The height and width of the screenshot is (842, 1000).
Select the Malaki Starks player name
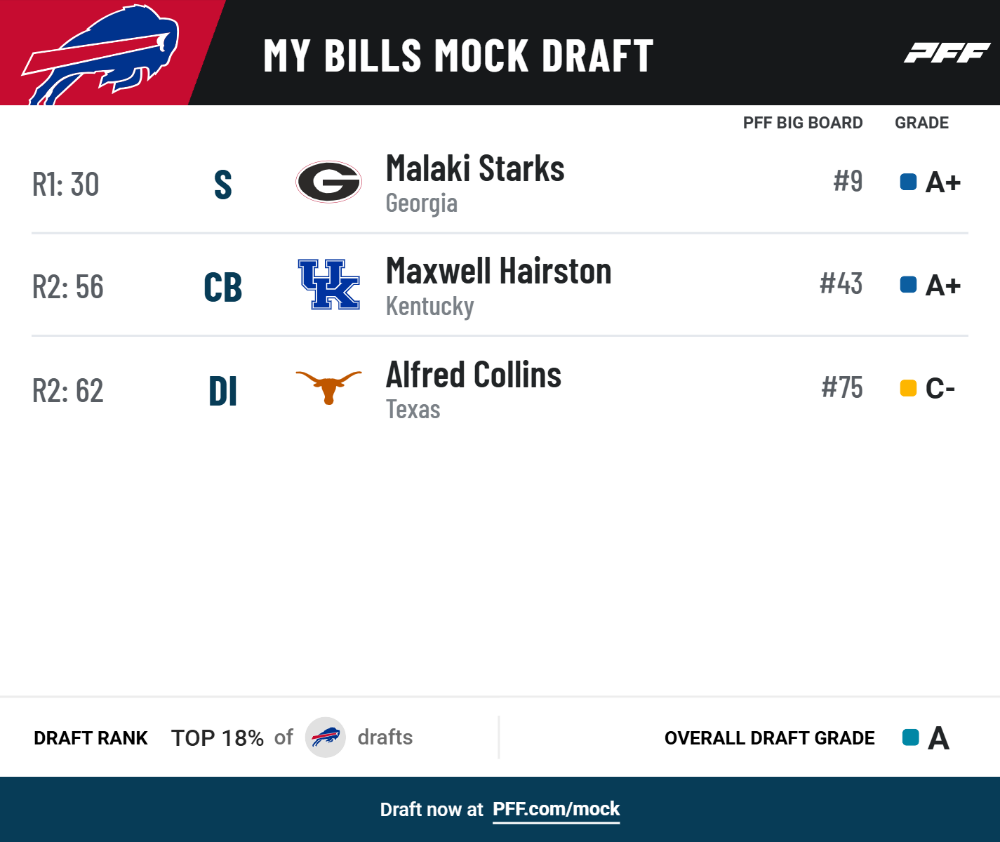click(x=475, y=168)
